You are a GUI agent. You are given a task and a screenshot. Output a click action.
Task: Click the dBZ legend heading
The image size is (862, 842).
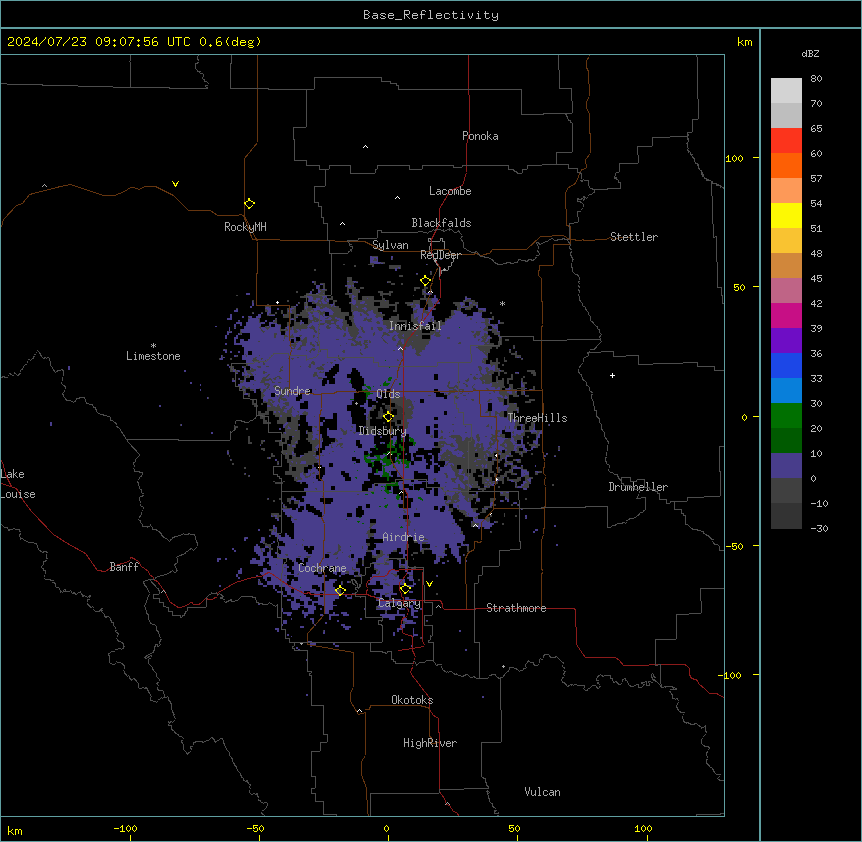[x=810, y=53]
